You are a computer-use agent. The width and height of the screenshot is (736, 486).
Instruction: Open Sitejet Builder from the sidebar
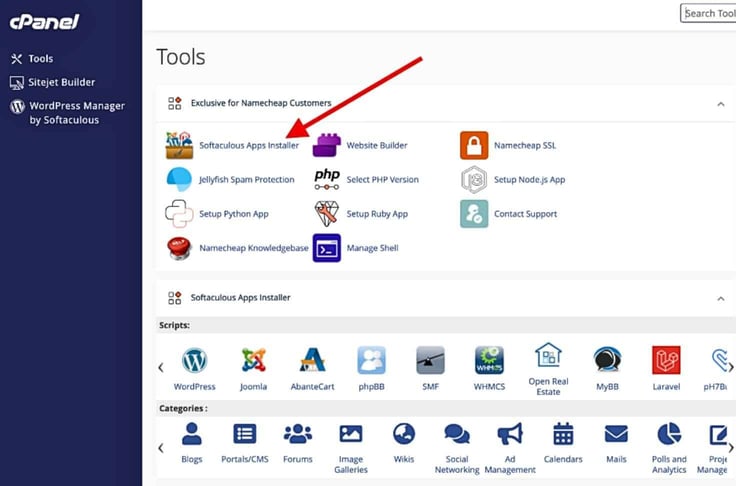(x=52, y=83)
